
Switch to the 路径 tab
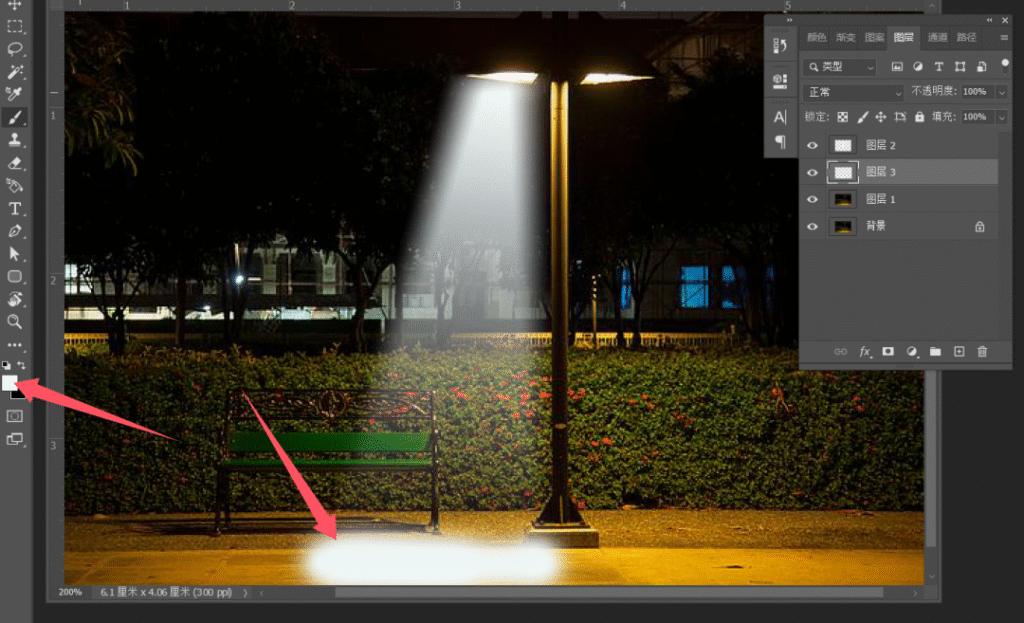click(967, 37)
